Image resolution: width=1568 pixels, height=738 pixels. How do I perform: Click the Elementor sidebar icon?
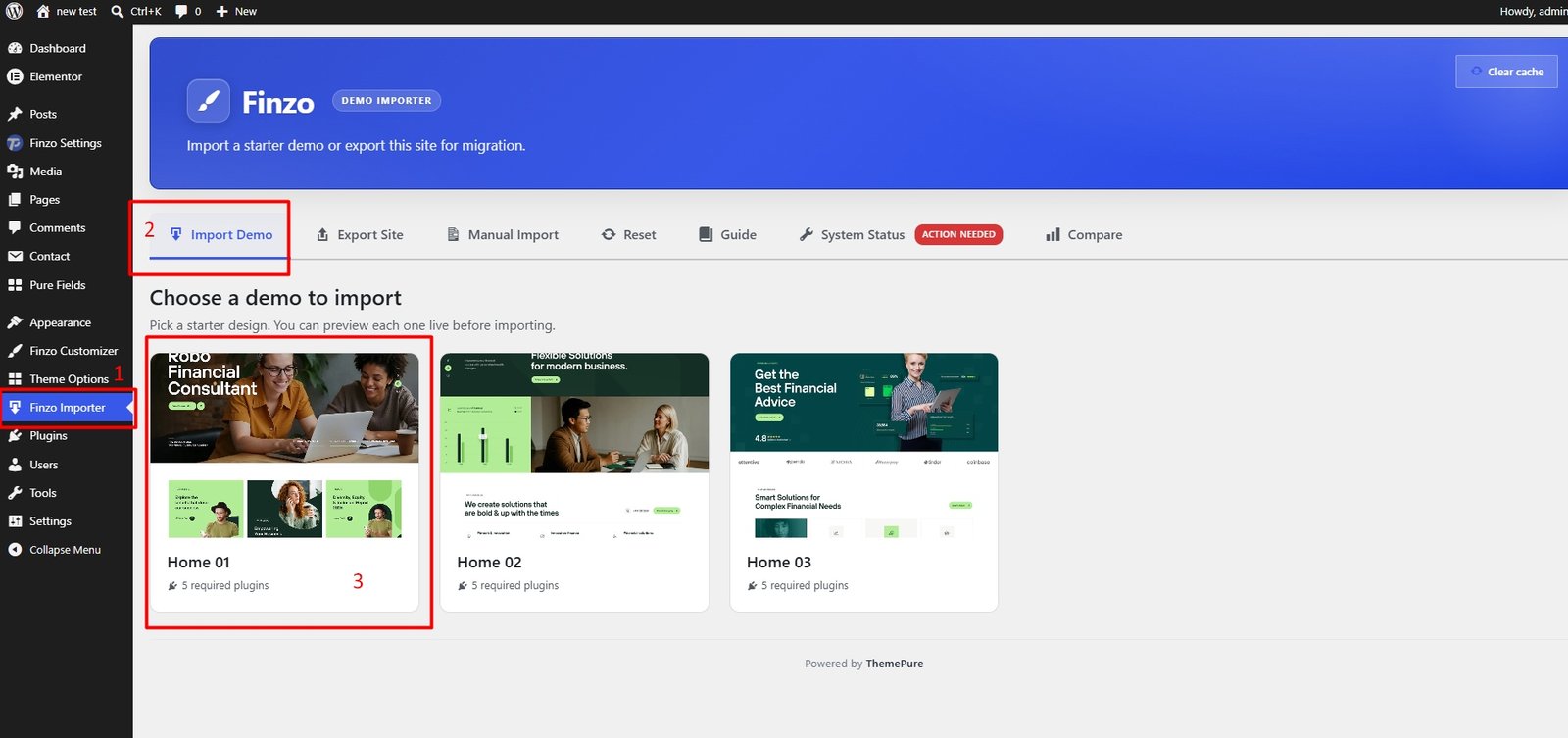pyautogui.click(x=15, y=76)
